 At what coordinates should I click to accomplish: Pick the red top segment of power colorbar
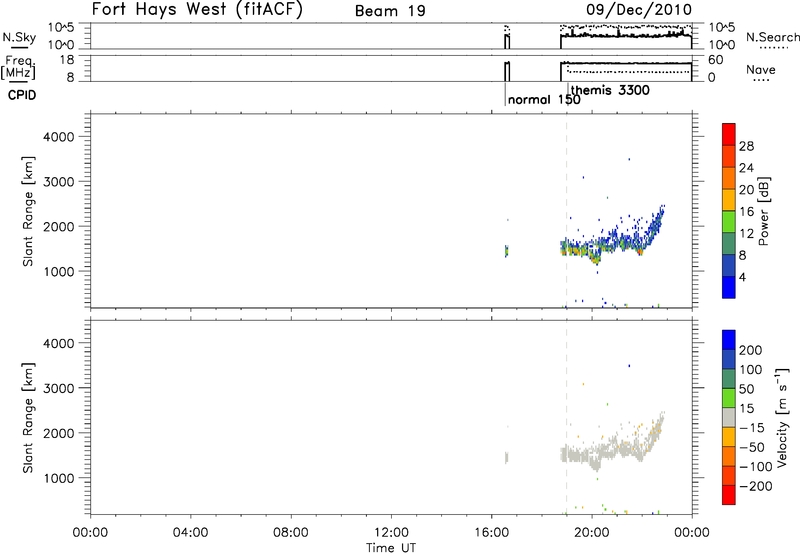coord(729,134)
